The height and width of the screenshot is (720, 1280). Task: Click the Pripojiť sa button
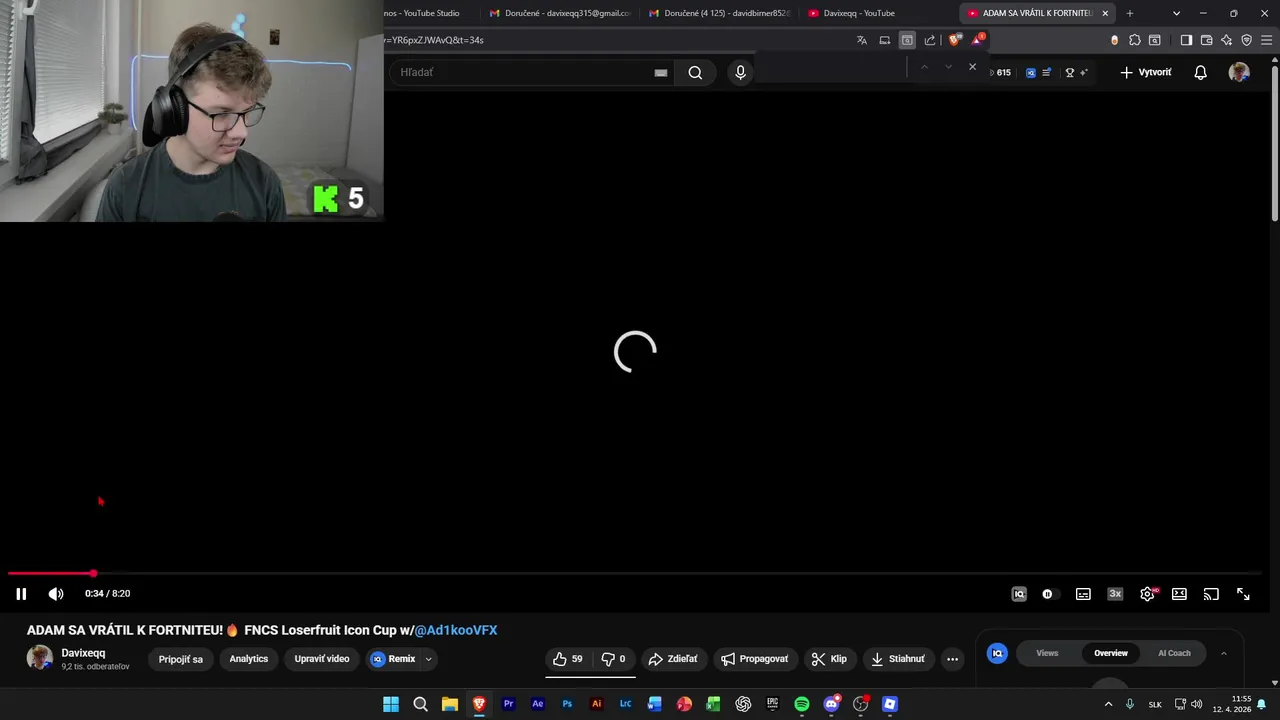pyautogui.click(x=180, y=659)
